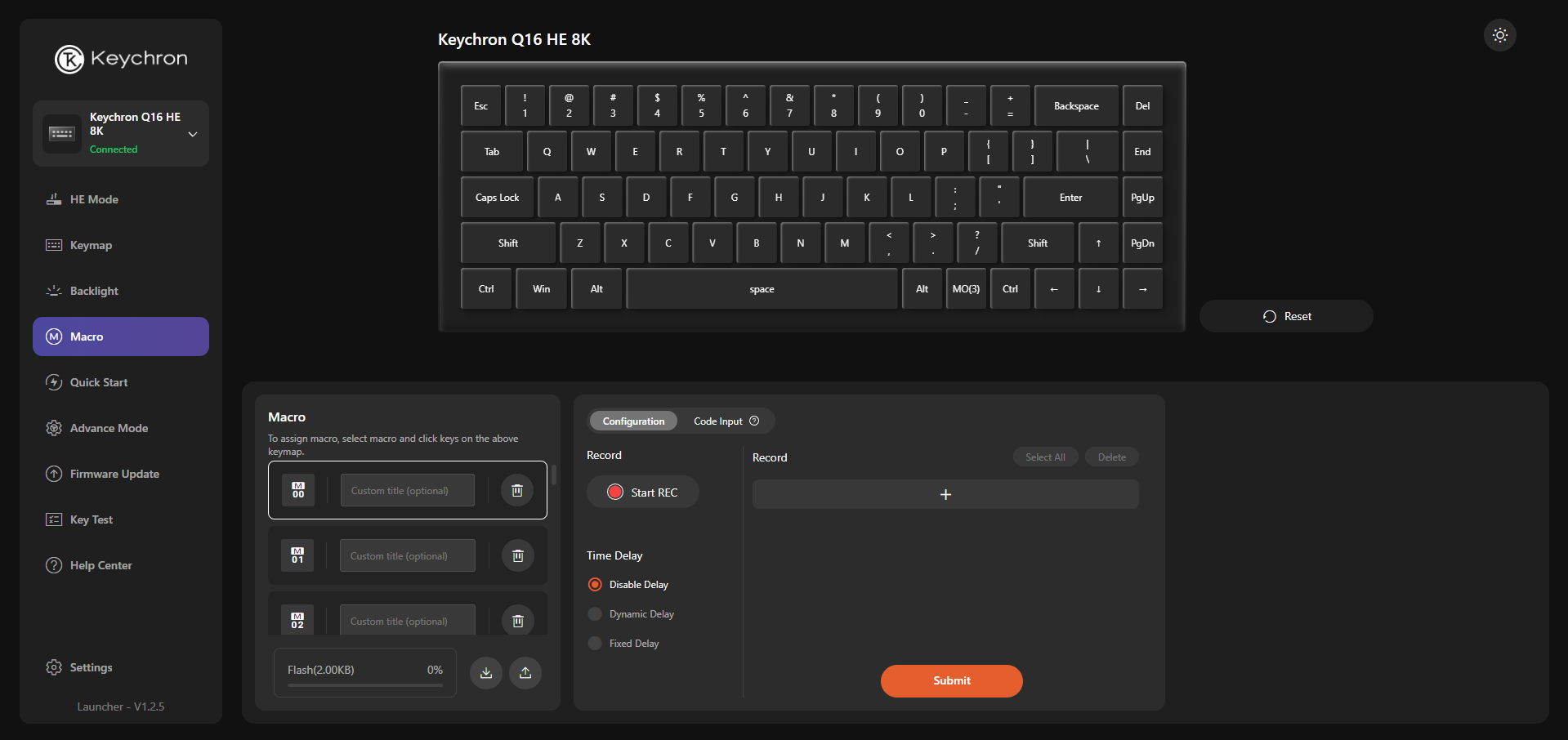The image size is (1568, 740).
Task: Click the End key on keymap
Action: click(1142, 151)
